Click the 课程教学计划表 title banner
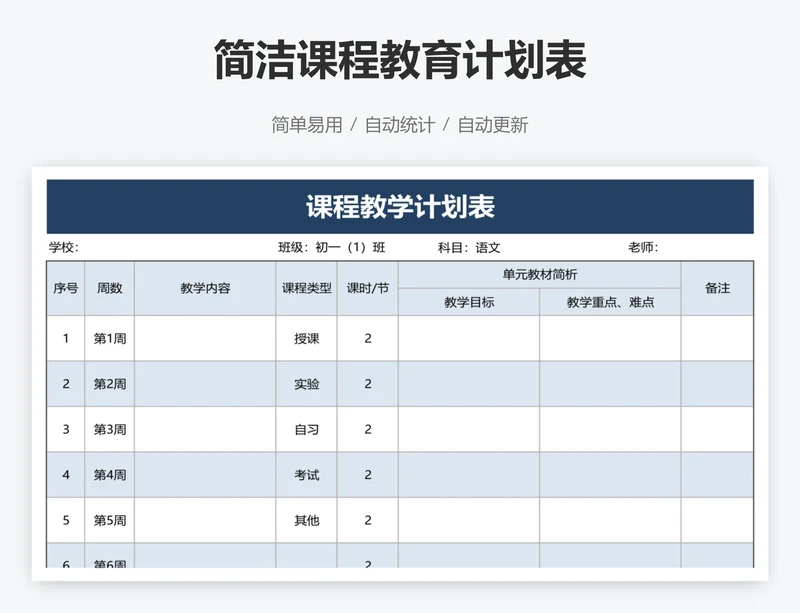Screen dimensions: 800x613 pyautogui.click(x=400, y=207)
